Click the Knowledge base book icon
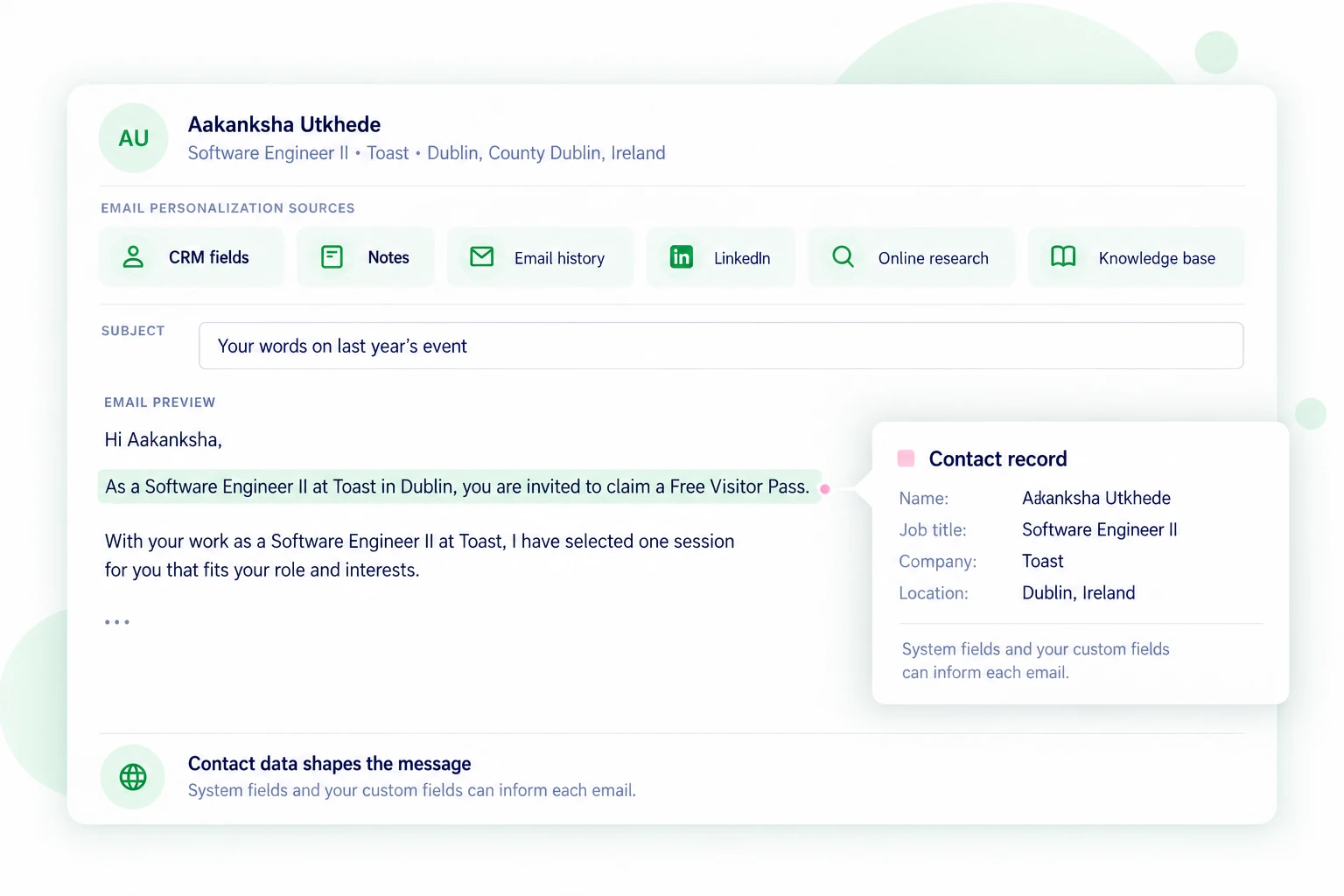1344x896 pixels. pyautogui.click(x=1063, y=256)
